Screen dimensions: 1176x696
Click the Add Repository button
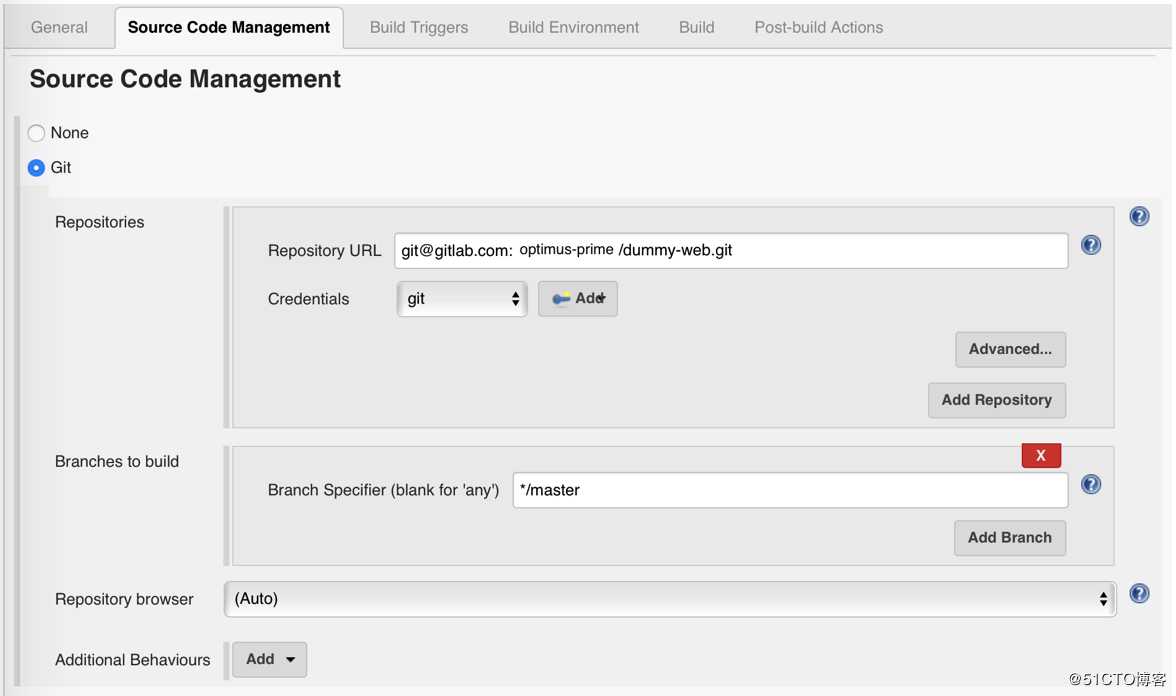(x=996, y=400)
